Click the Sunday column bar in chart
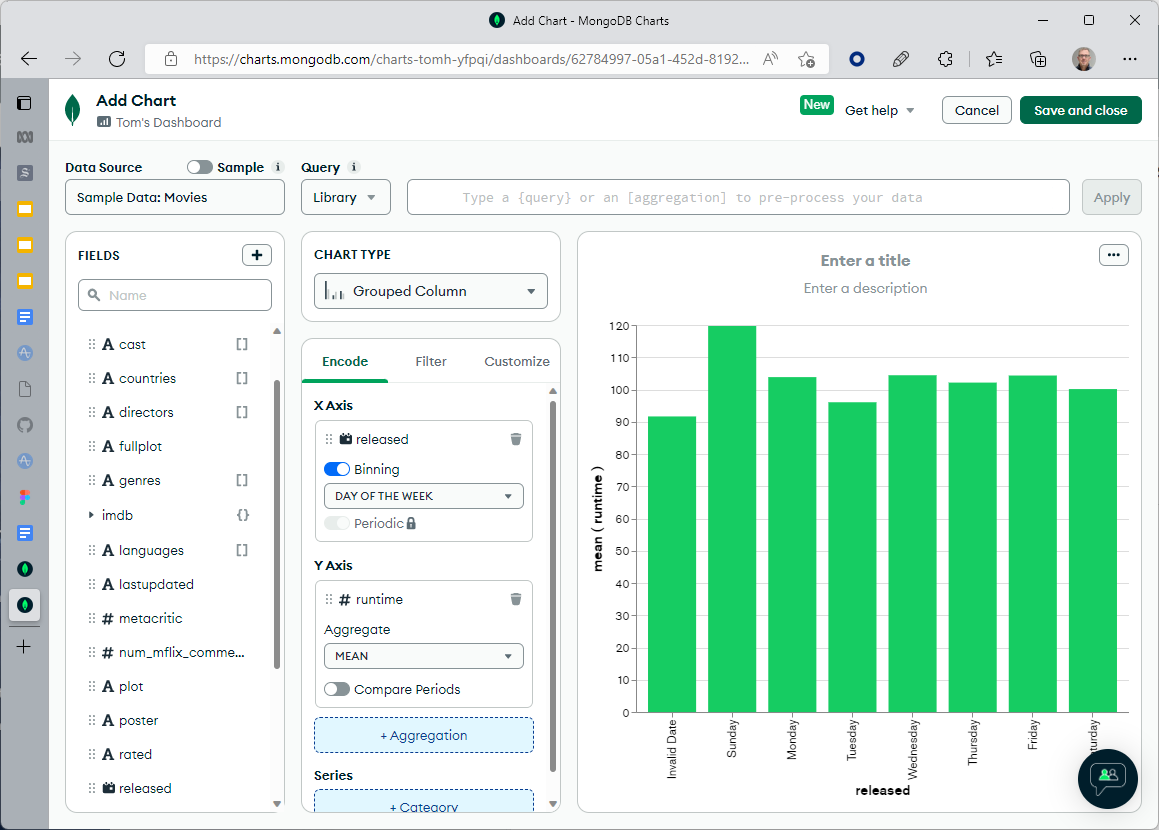The width and height of the screenshot is (1159, 830). (732, 520)
